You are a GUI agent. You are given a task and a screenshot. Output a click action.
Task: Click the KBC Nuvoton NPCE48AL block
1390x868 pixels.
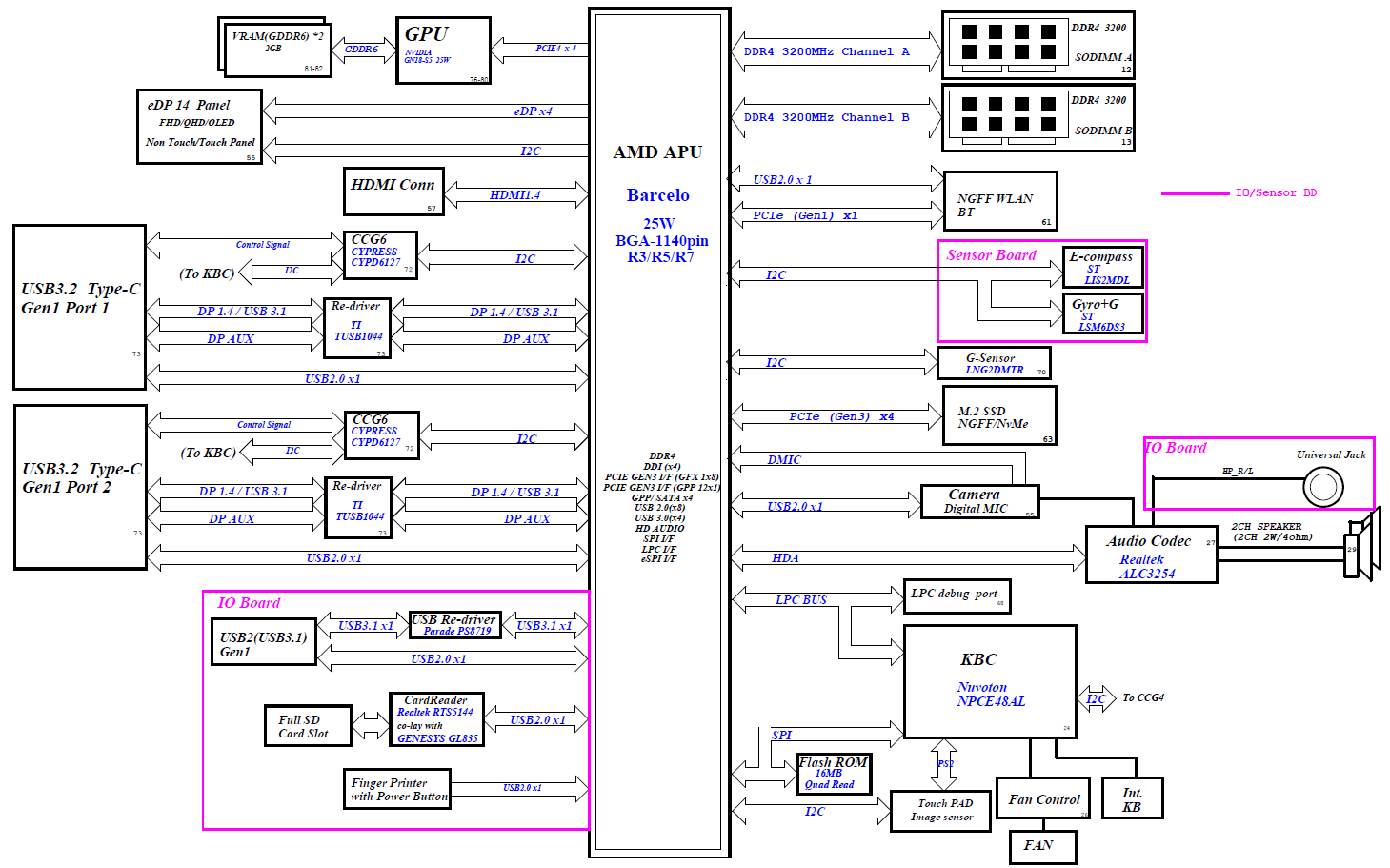990,681
